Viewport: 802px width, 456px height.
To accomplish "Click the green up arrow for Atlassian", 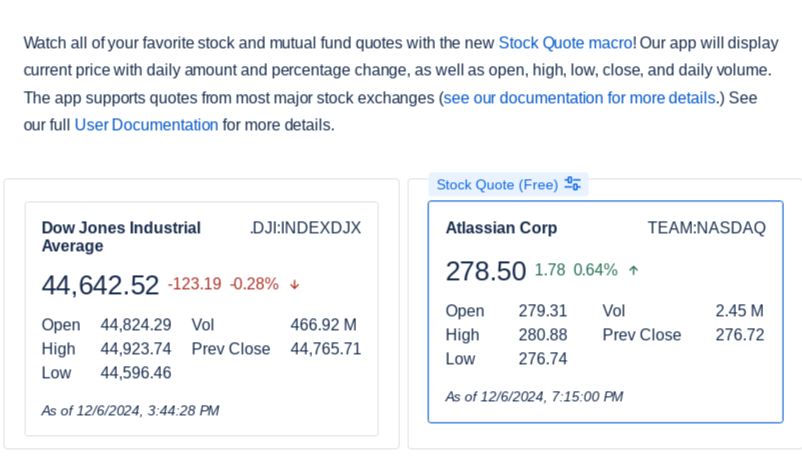I will click(633, 270).
